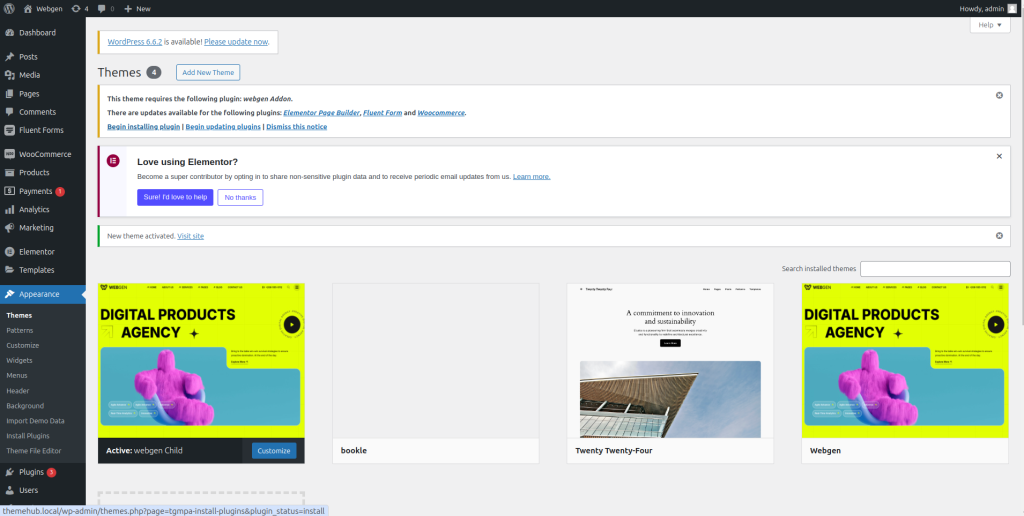Open Customize in Appearance submenu
This screenshot has height=516, width=1024.
(23, 346)
